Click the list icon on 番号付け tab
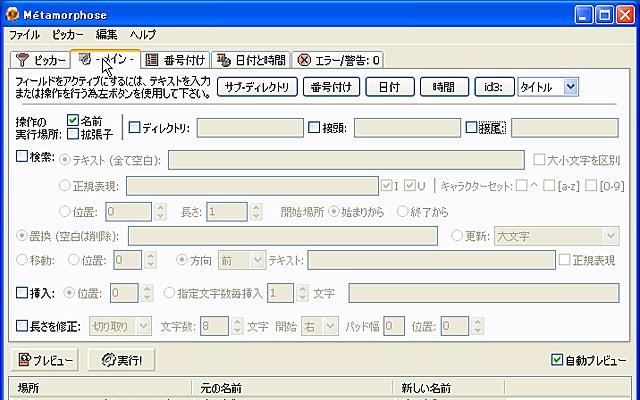Viewport: 640px width, 400px height. click(152, 60)
